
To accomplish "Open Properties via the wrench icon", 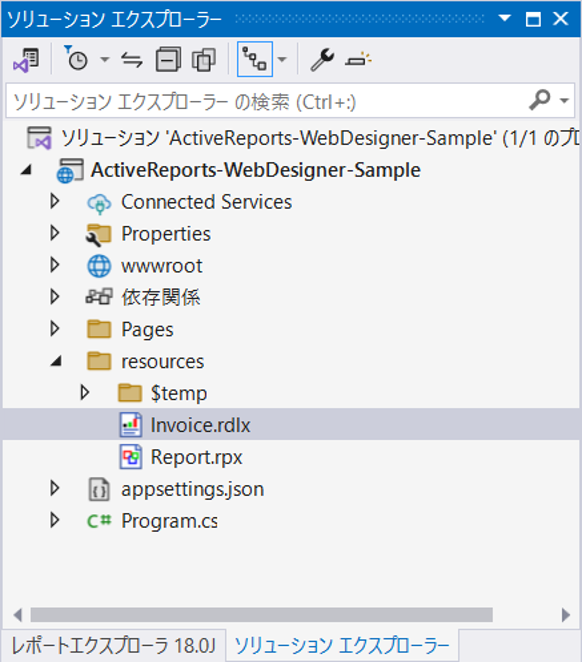I will (x=322, y=60).
